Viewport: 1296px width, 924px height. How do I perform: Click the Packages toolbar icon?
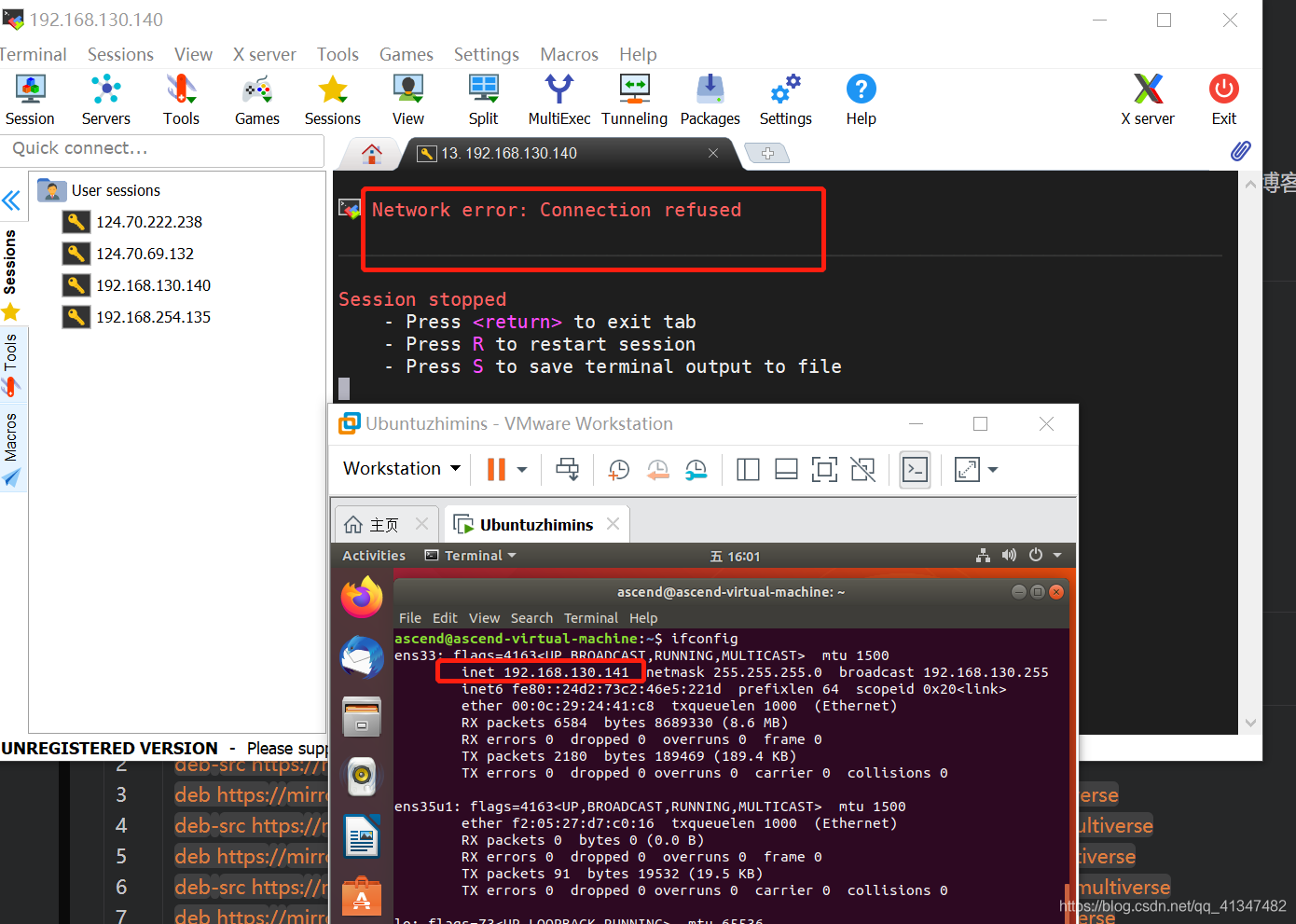(710, 100)
